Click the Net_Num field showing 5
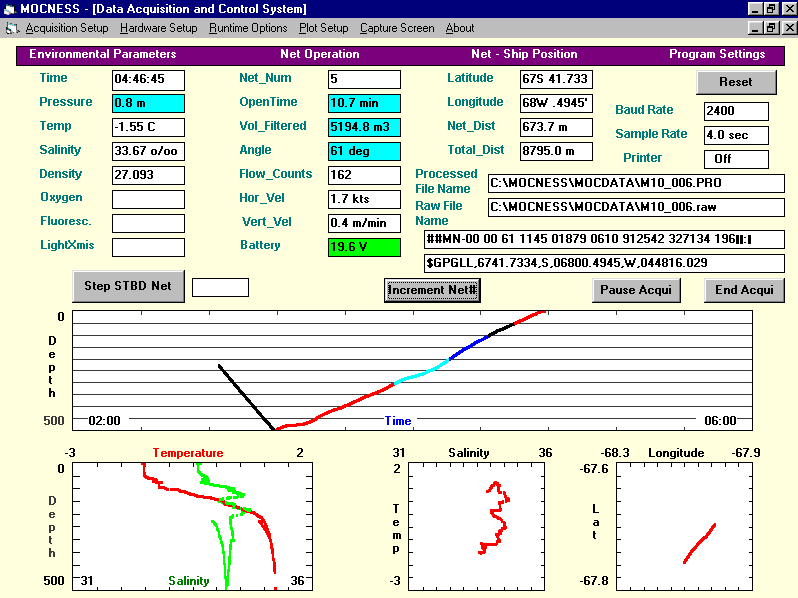 [364, 79]
